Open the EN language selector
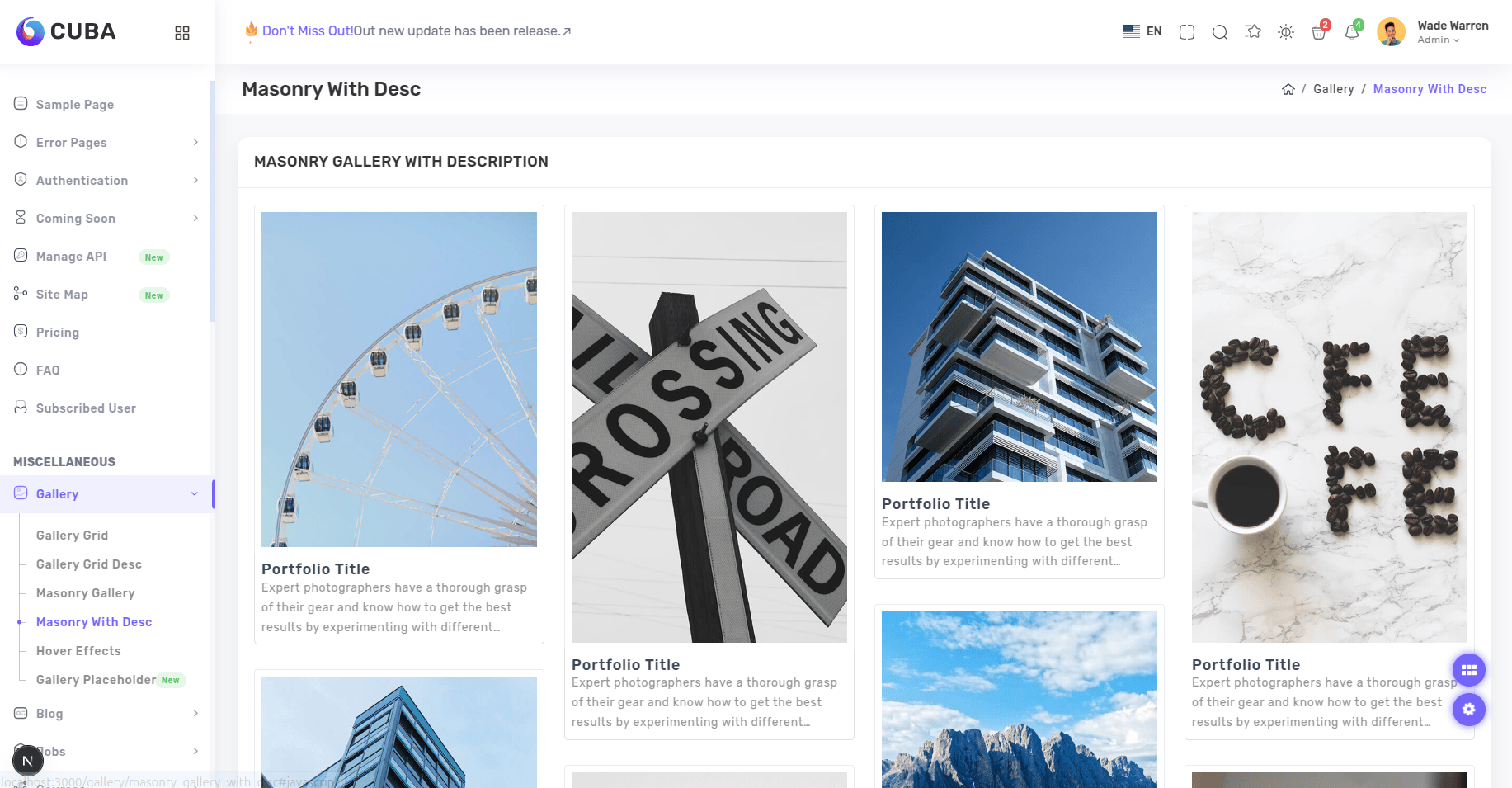 (x=1142, y=31)
